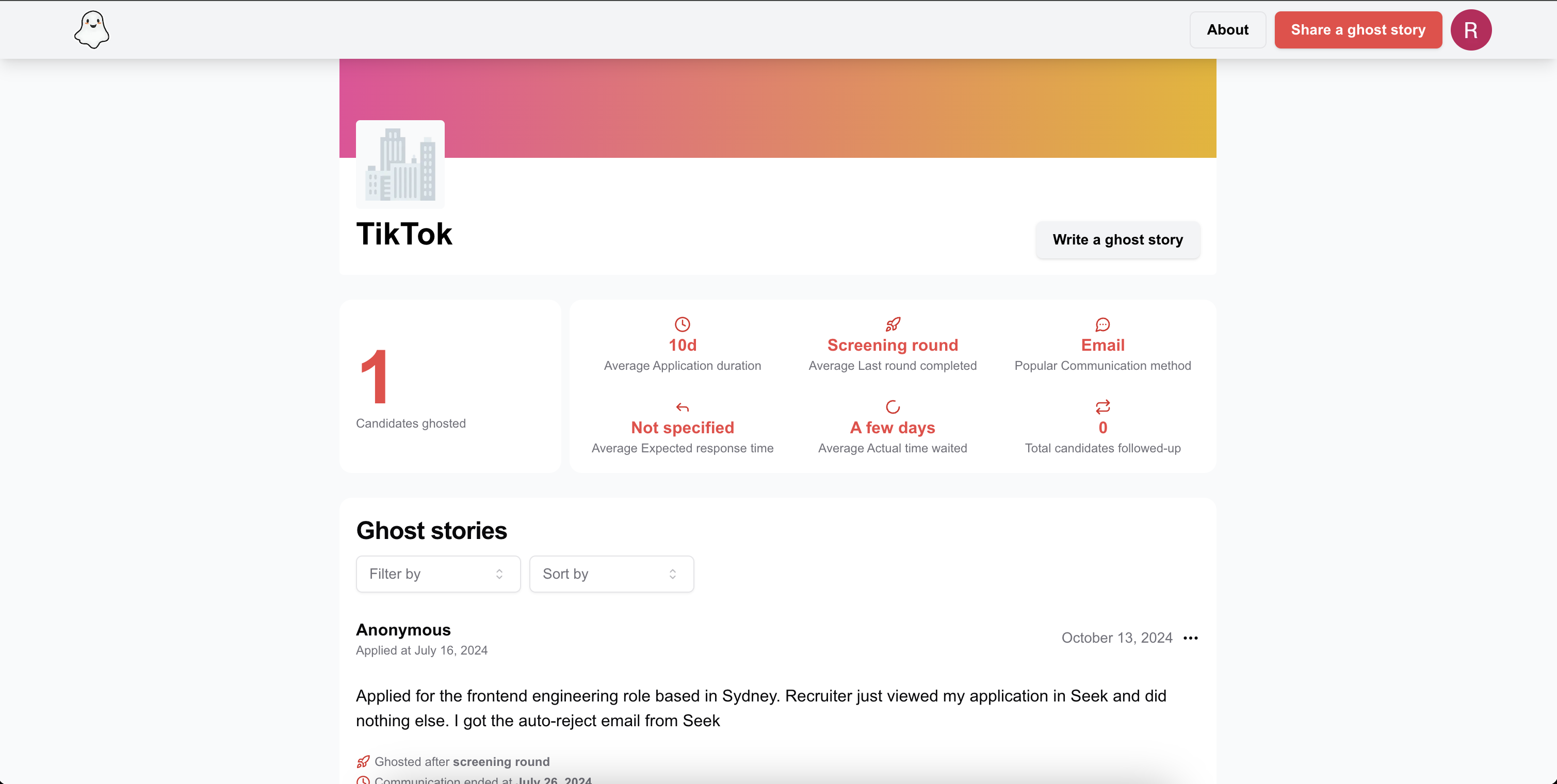The image size is (1557, 784).
Task: Click the story text about frontend engineering role
Action: pos(761,708)
